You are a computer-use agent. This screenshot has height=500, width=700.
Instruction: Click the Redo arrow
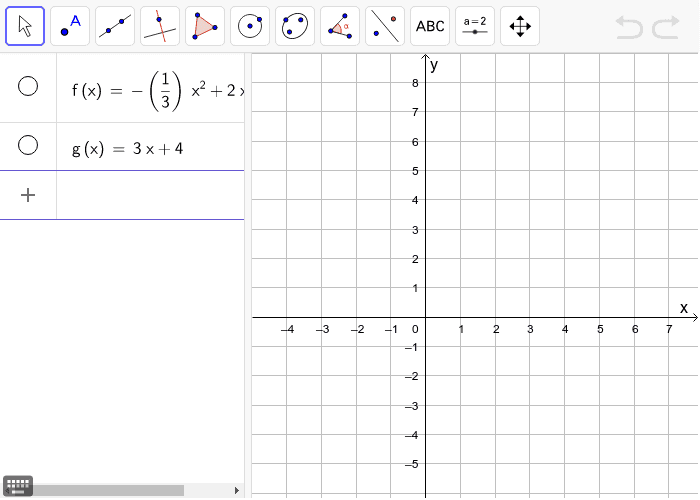pyautogui.click(x=666, y=27)
